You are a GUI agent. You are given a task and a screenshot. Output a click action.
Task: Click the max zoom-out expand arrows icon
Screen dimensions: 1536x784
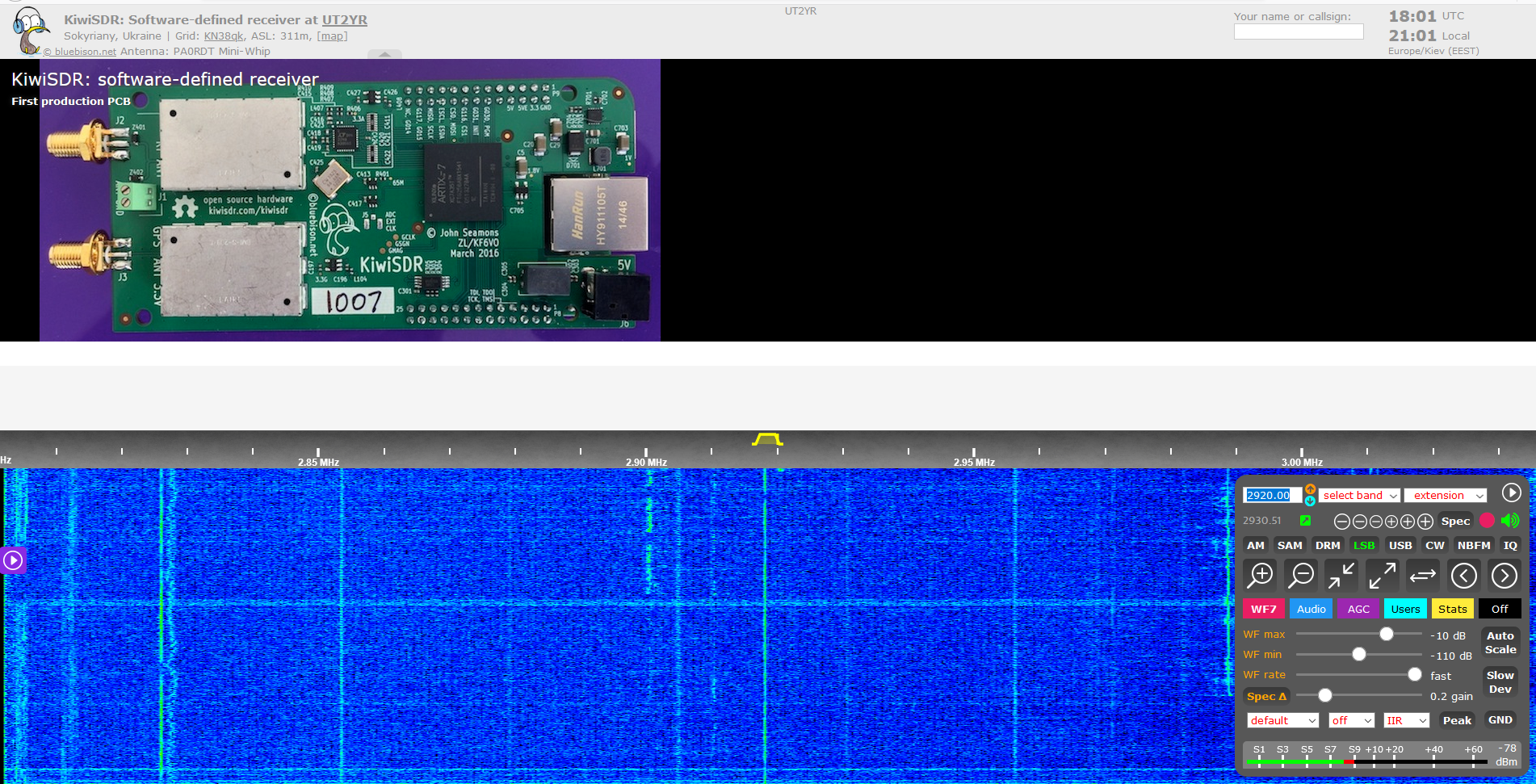tap(1382, 575)
